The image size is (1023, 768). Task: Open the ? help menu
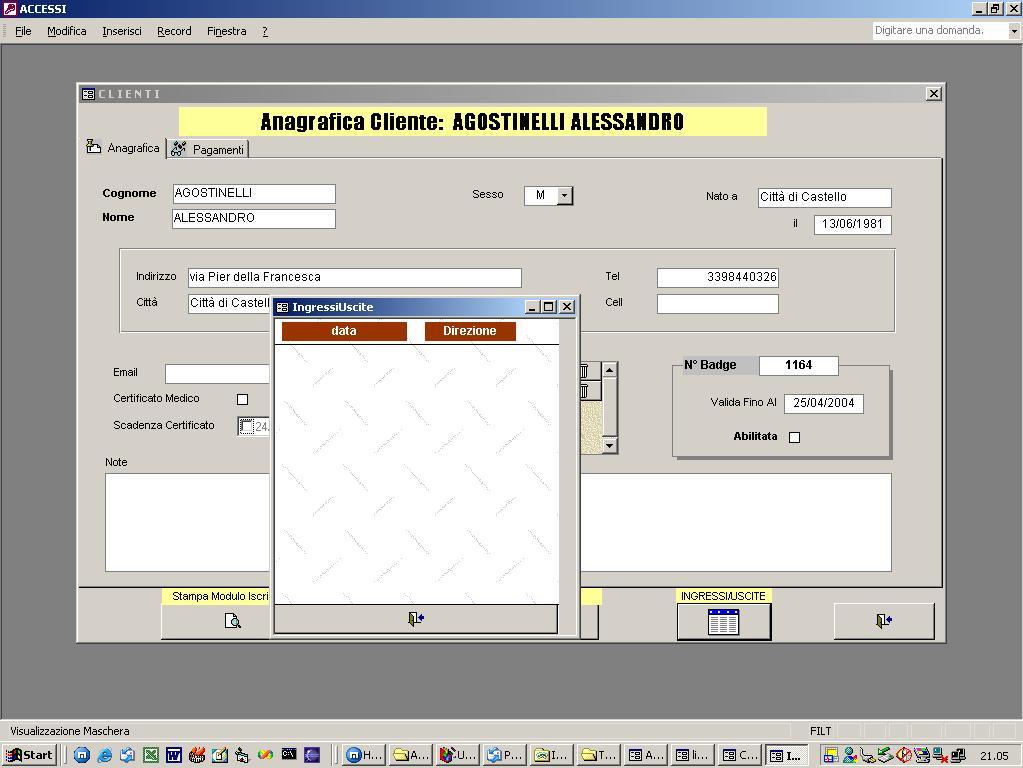pyautogui.click(x=265, y=31)
